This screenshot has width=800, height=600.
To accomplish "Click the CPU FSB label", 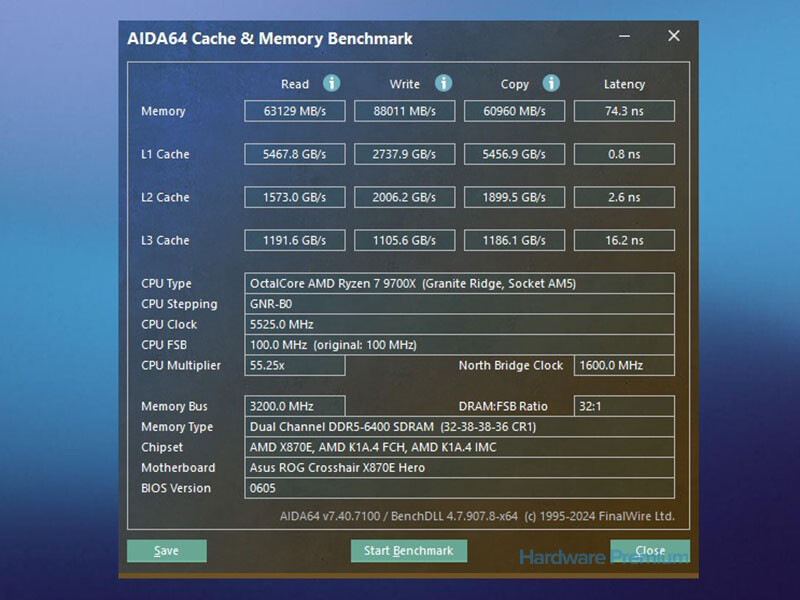I will point(164,345).
